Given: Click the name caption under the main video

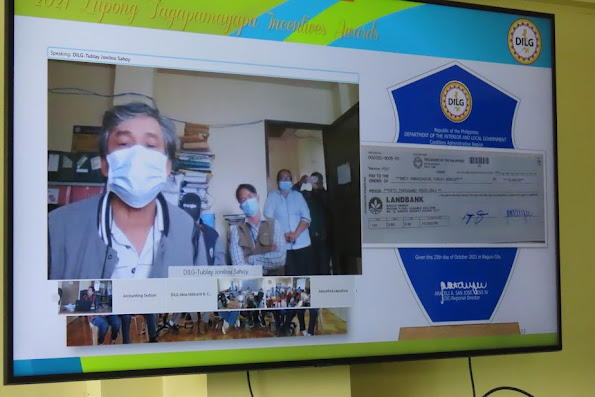Looking at the screenshot, I should pos(215,272).
